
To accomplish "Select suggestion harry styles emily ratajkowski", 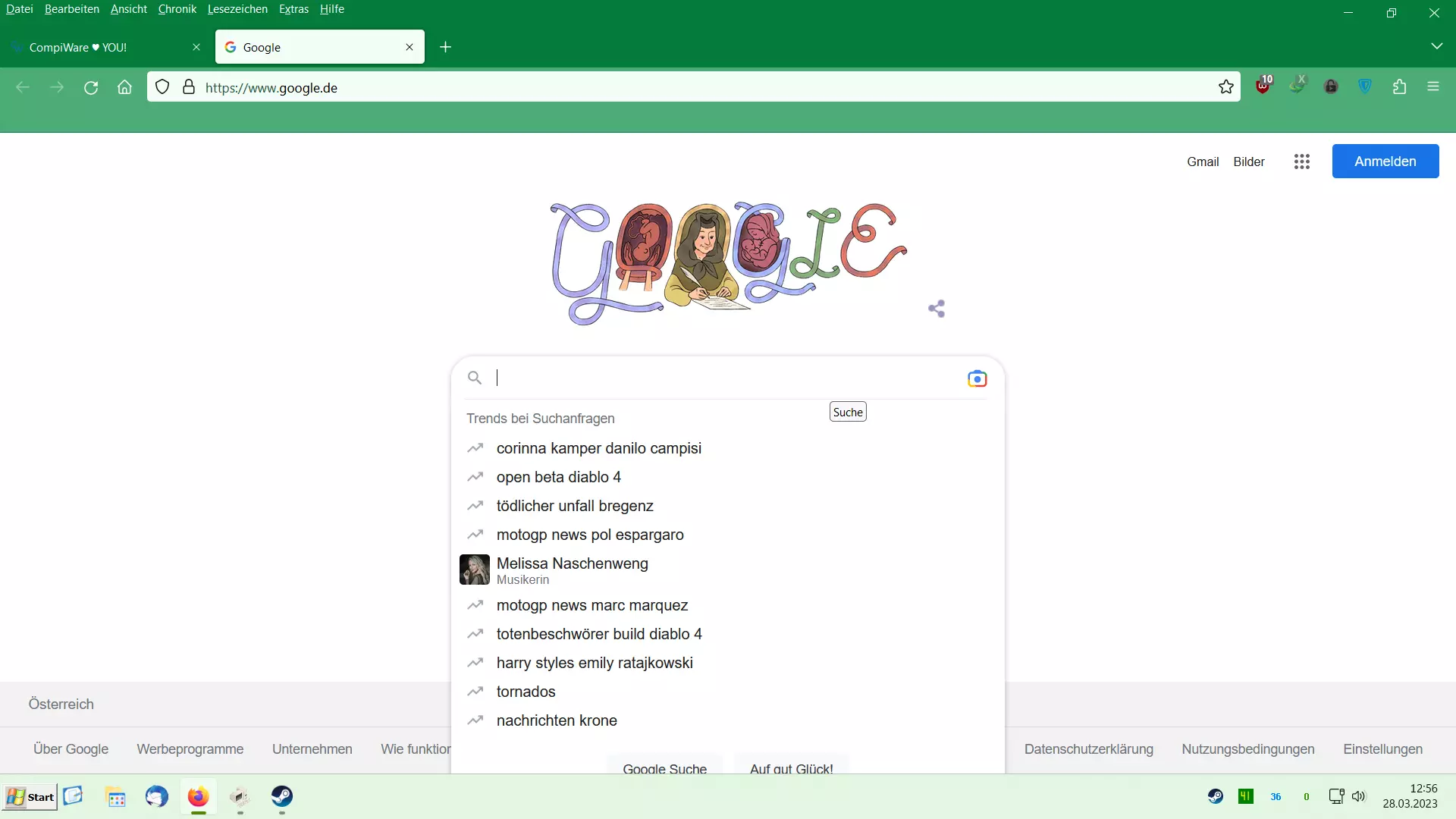I will [726, 663].
